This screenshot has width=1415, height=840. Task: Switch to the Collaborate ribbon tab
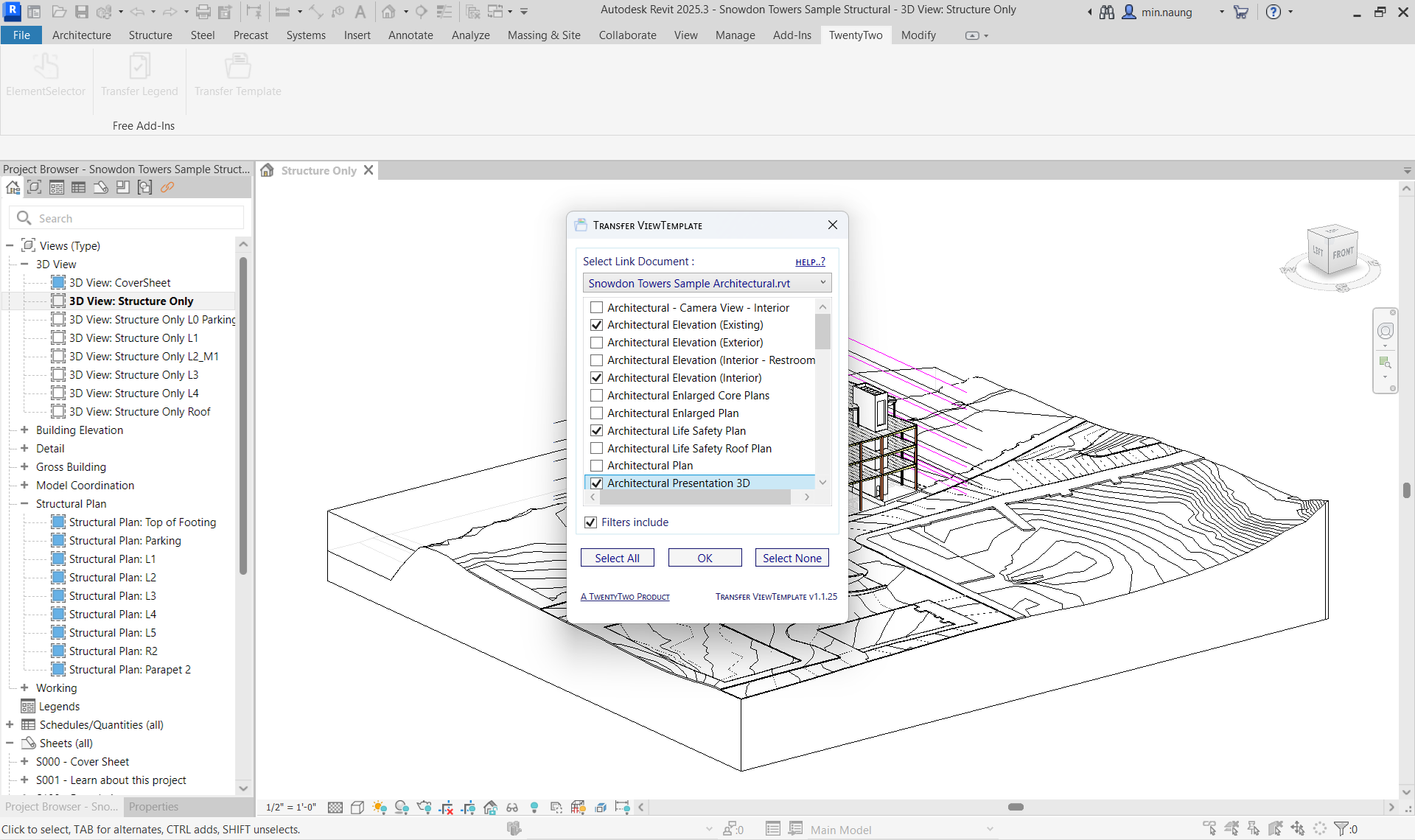[627, 35]
